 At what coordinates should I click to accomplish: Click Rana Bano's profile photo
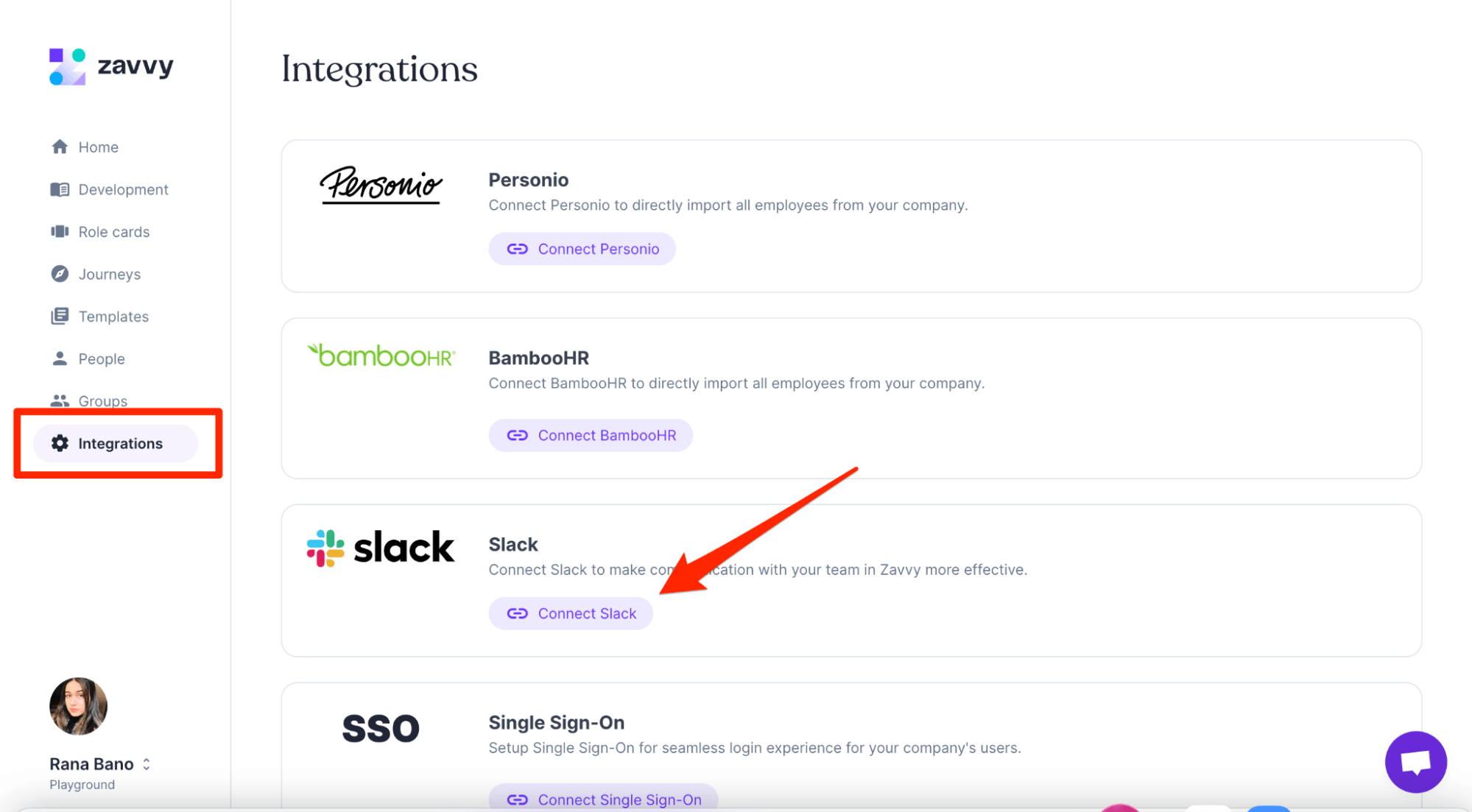point(78,706)
